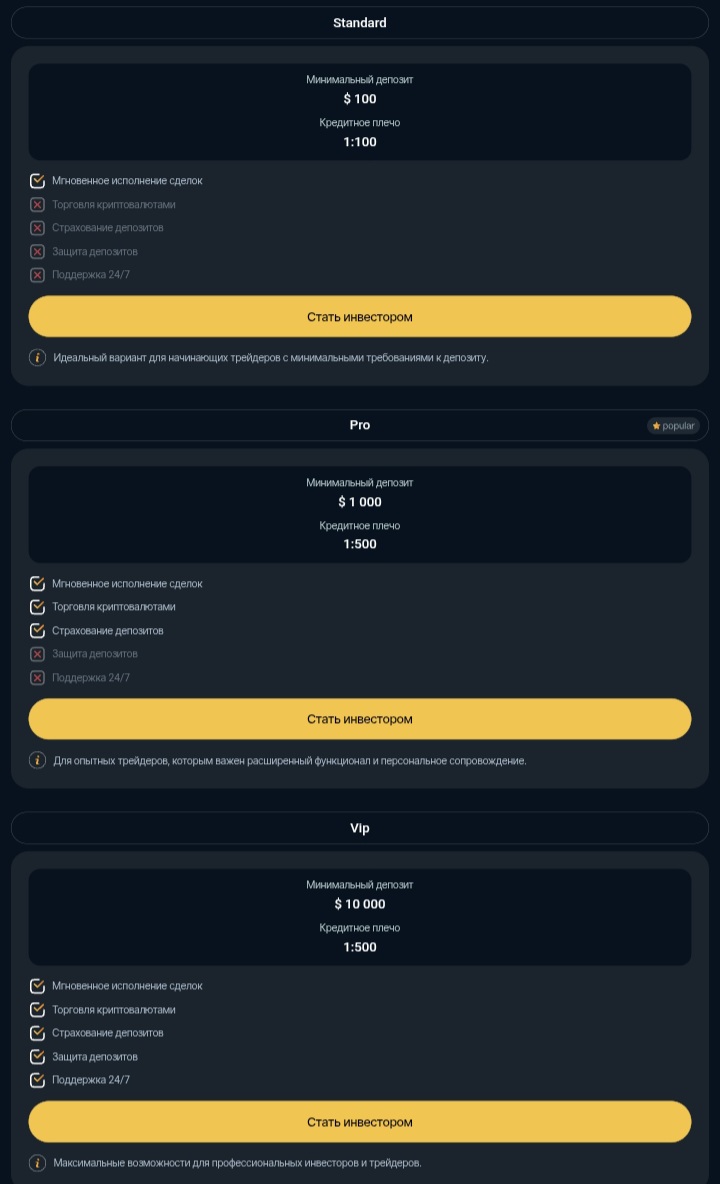
Task: Click red cross beside Pro's Поддержка 24/7
Action: (x=38, y=678)
